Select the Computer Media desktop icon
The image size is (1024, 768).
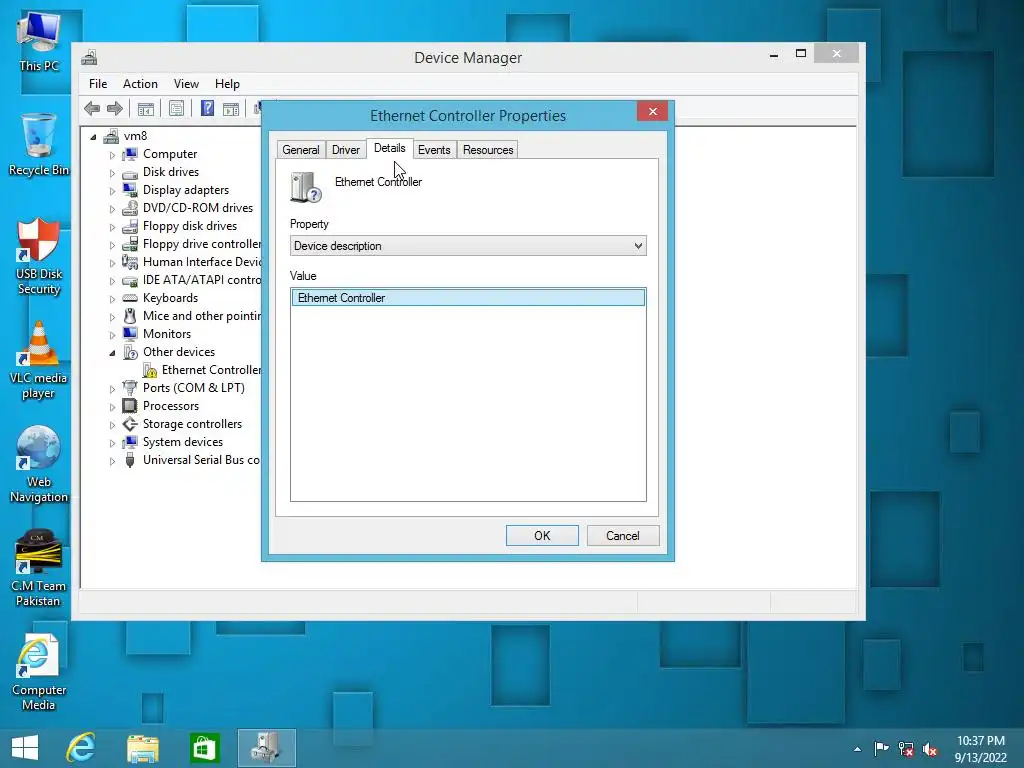[x=39, y=672]
